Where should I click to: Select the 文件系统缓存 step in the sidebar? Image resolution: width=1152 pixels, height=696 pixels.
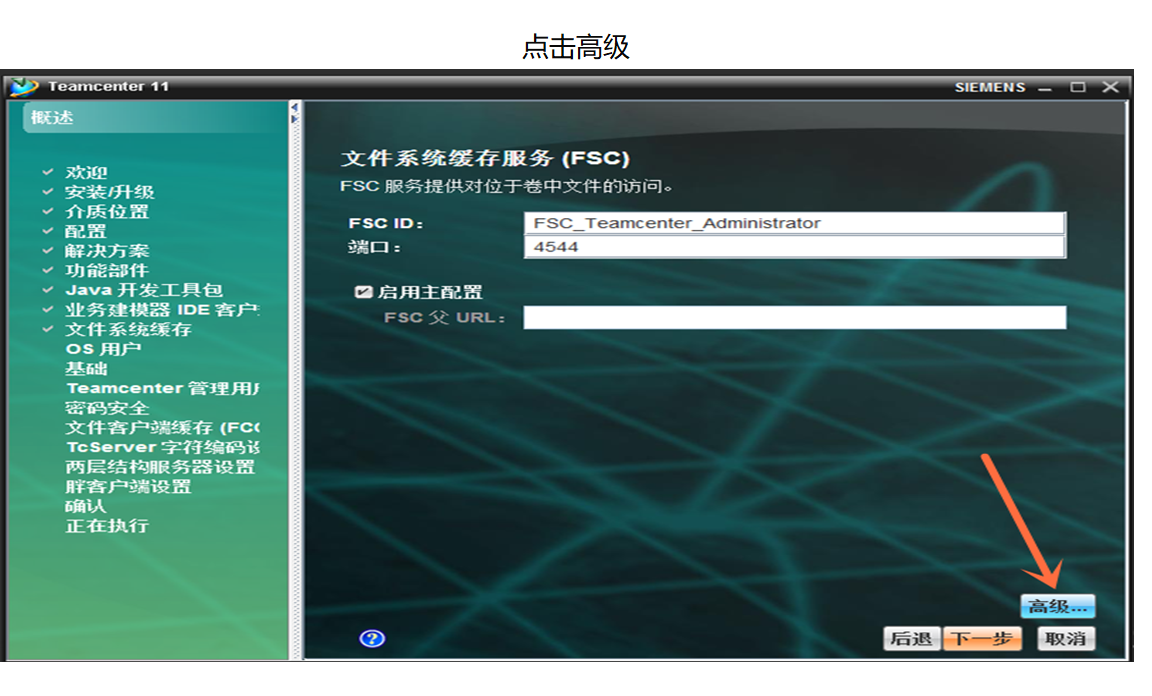[129, 329]
